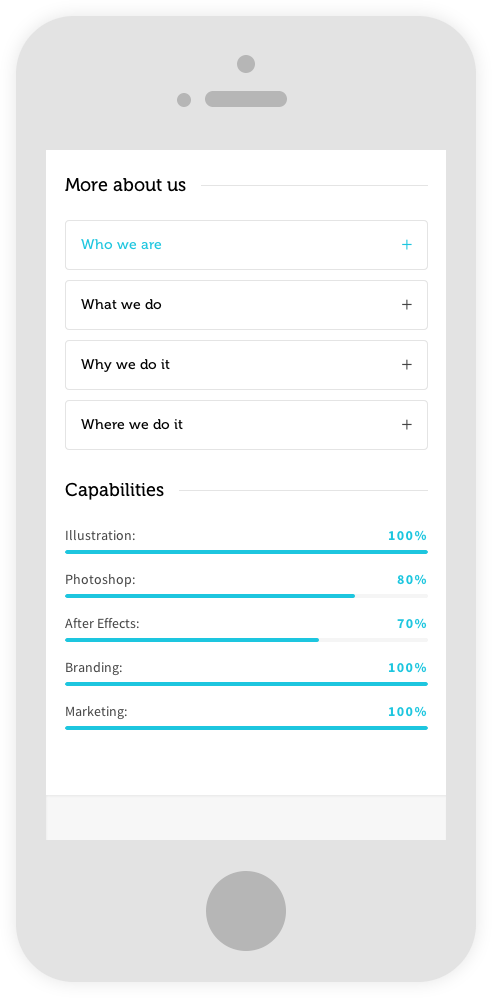Click the More about us heading
The height and width of the screenshot is (998, 492).
(125, 185)
